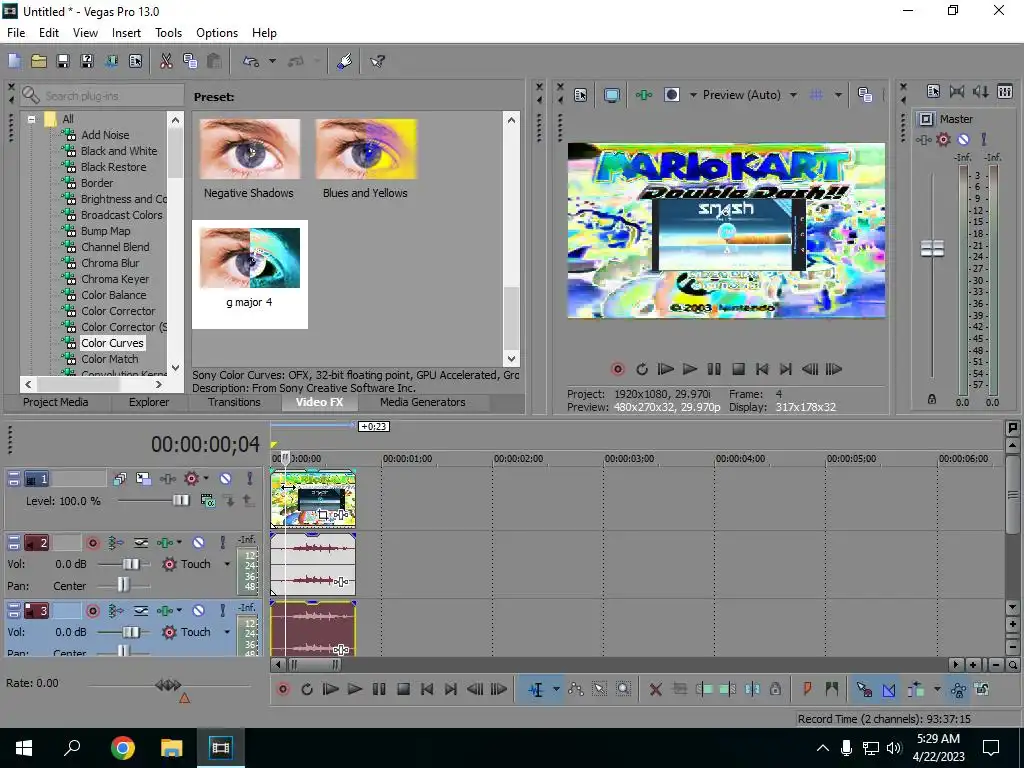Open Master Bus FX gear icon
The image size is (1024, 768).
coord(943,139)
